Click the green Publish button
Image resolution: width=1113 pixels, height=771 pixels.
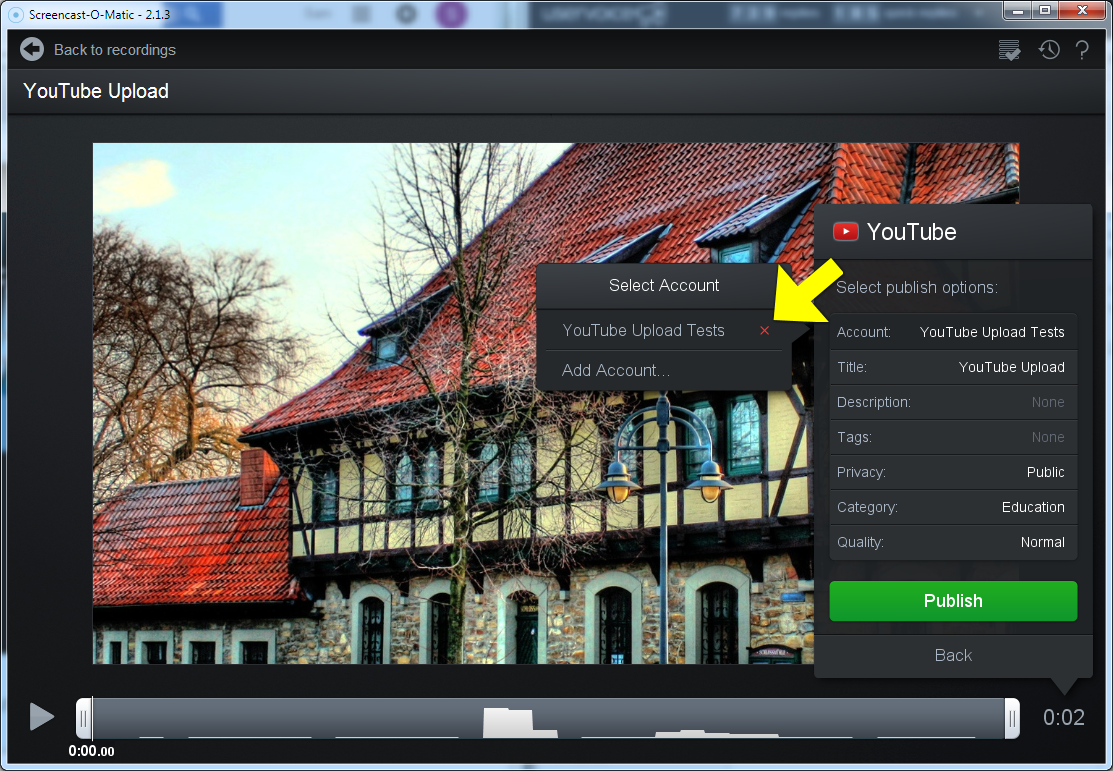953,601
